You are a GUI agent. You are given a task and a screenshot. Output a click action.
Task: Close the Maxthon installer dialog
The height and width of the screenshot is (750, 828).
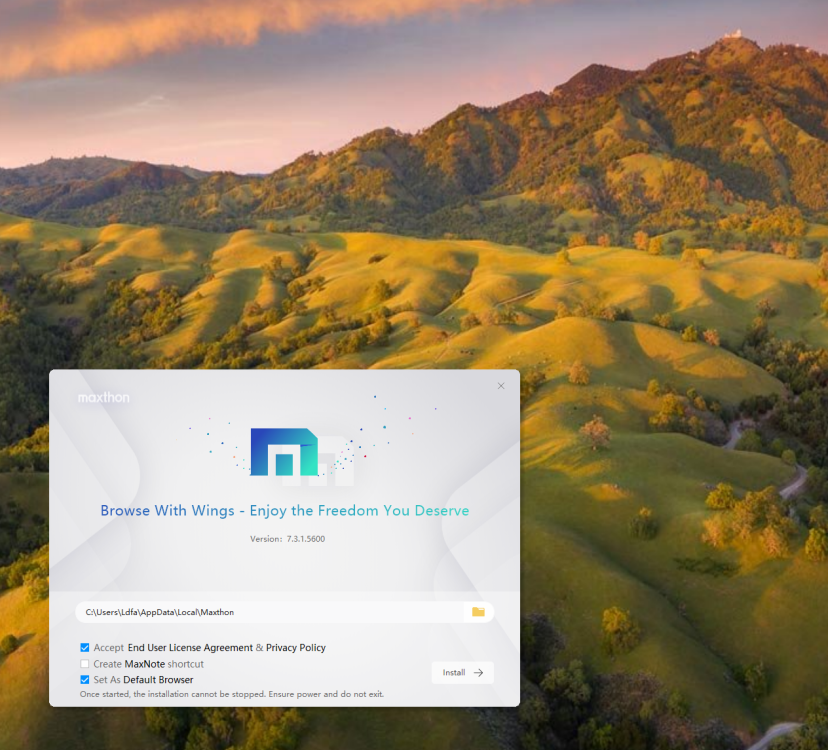(x=501, y=386)
